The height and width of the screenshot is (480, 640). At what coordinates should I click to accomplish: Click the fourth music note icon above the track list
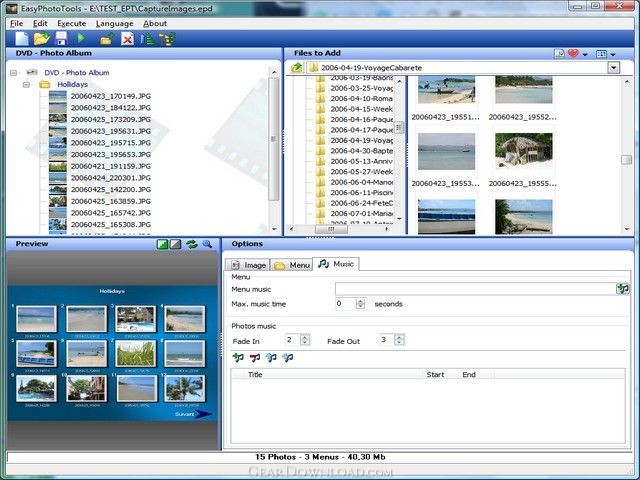click(x=287, y=358)
